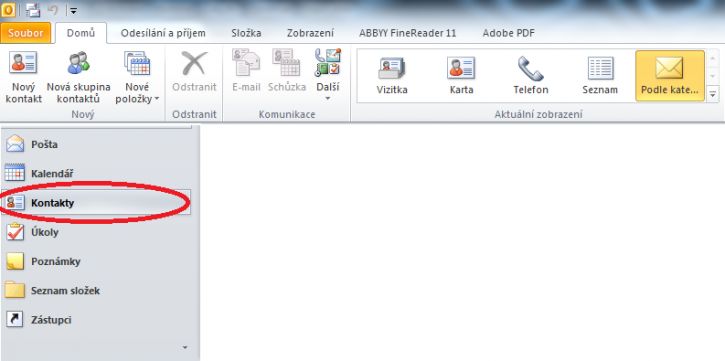Click the Podle kategorie view
The width and height of the screenshot is (725, 361).
click(670, 76)
